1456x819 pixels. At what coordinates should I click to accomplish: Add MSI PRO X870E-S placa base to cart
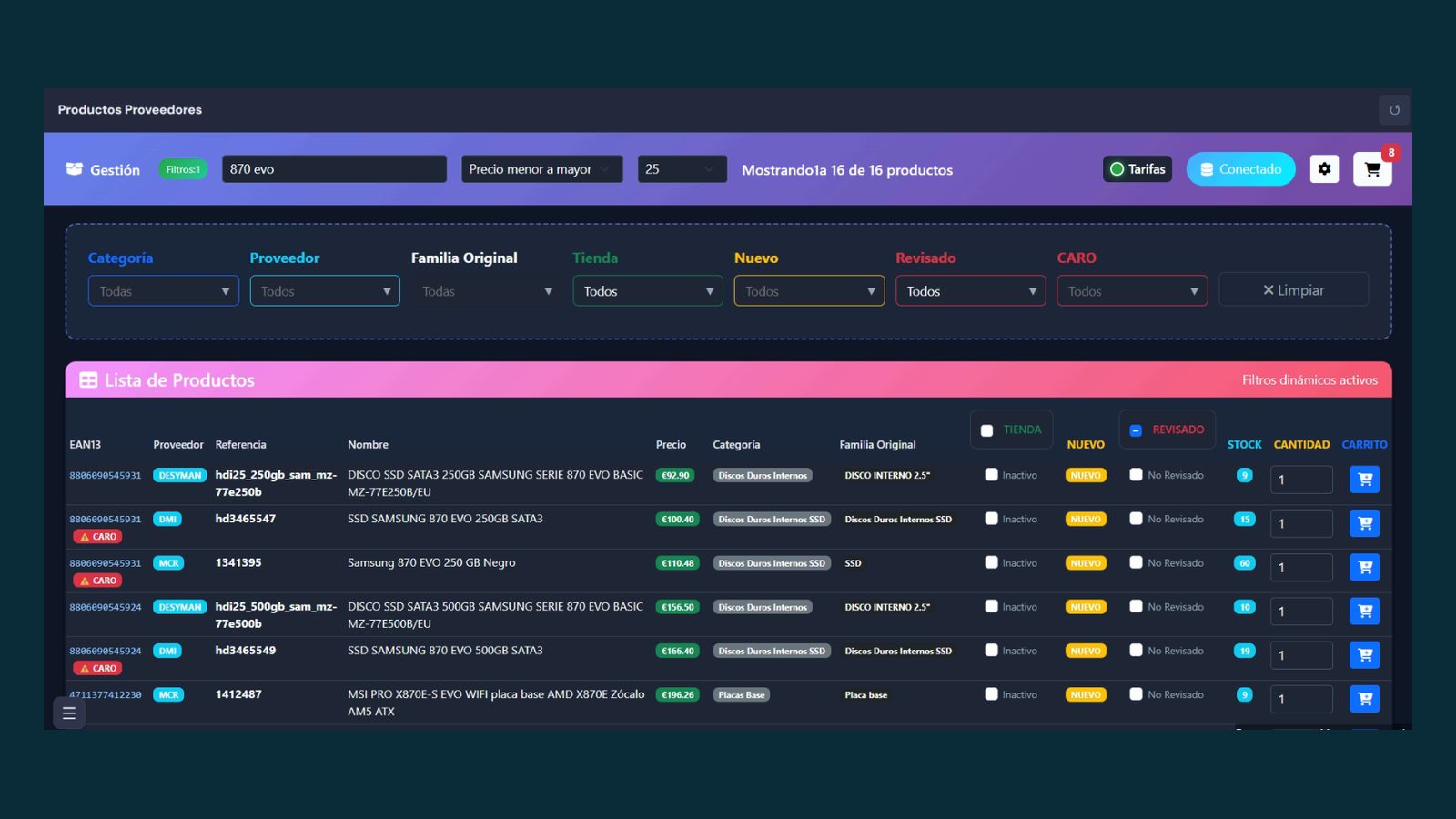pos(1364,699)
